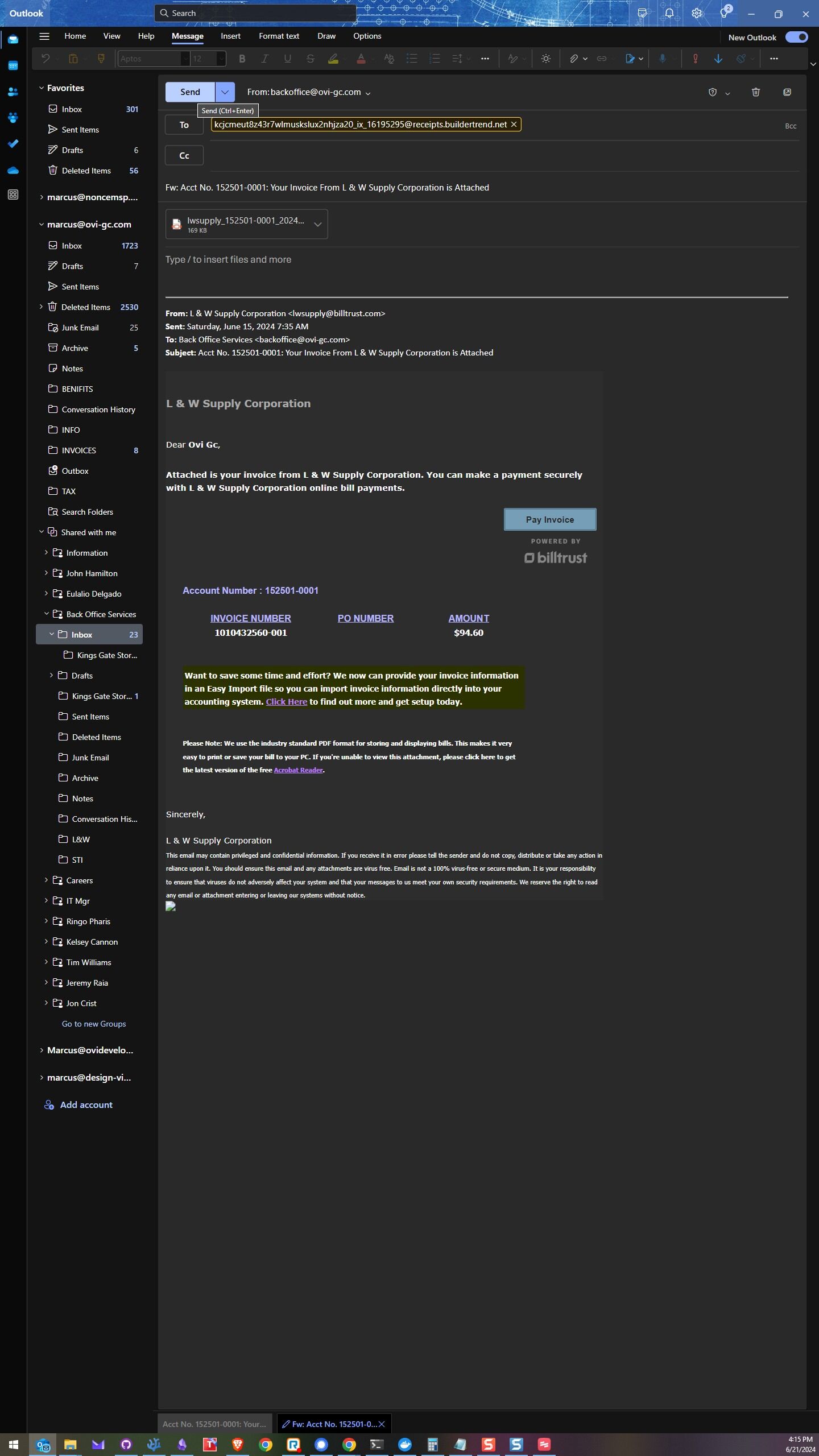Image resolution: width=819 pixels, height=1456 pixels.
Task: Open the Insert ribbon tab
Action: pos(230,36)
